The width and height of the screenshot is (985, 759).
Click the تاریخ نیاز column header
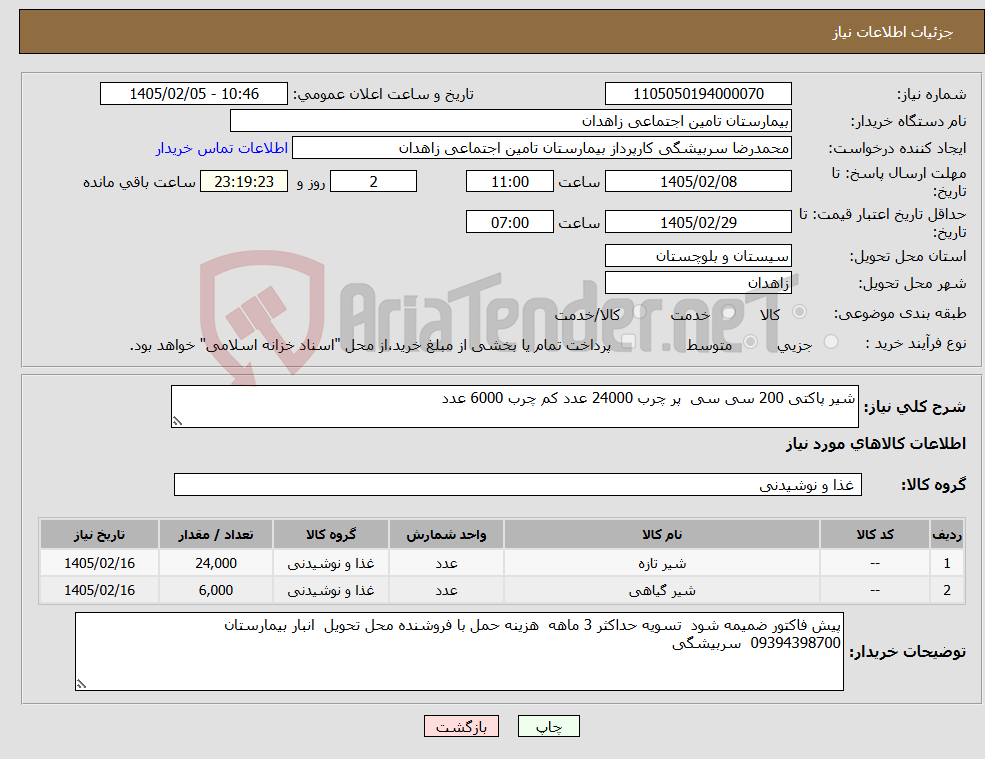pyautogui.click(x=99, y=535)
